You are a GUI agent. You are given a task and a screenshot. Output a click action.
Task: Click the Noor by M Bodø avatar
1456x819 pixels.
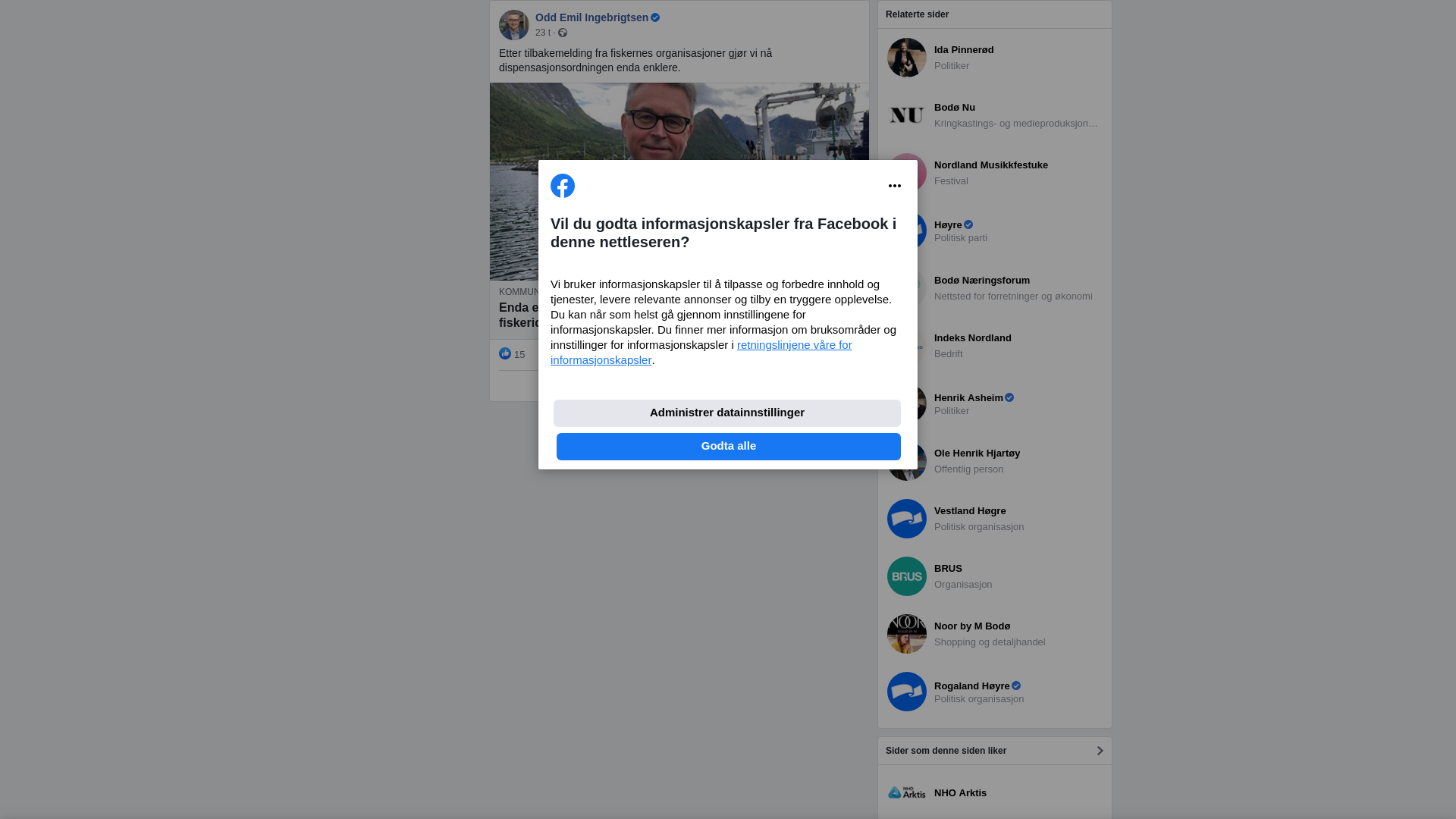click(907, 634)
